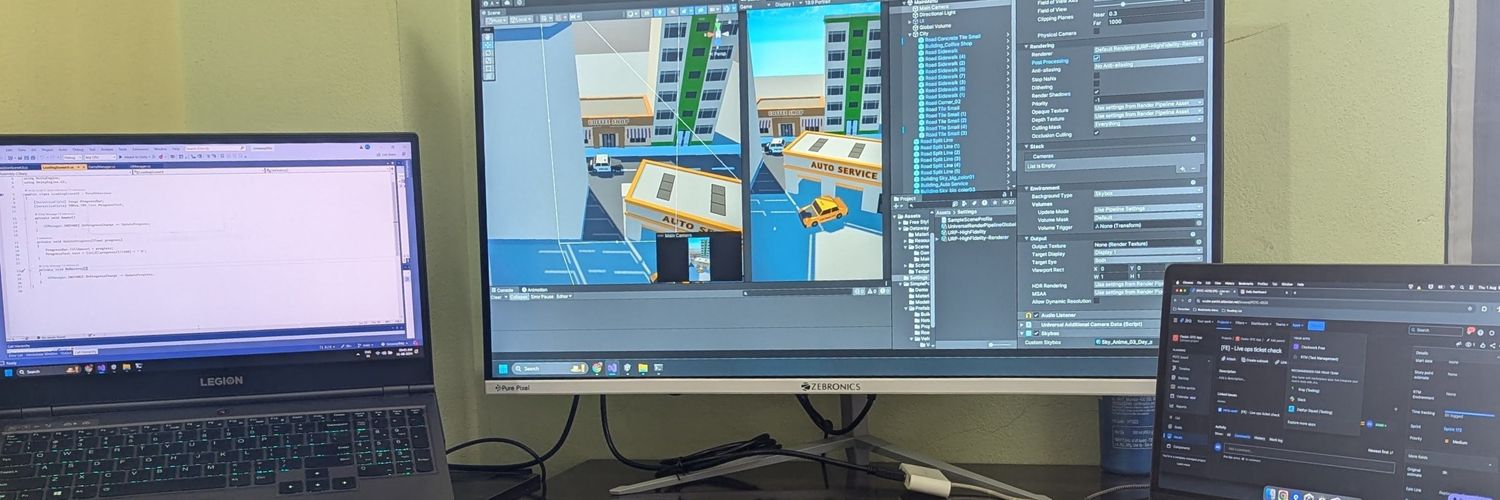Click the Custom Skybox material field

(1124, 342)
